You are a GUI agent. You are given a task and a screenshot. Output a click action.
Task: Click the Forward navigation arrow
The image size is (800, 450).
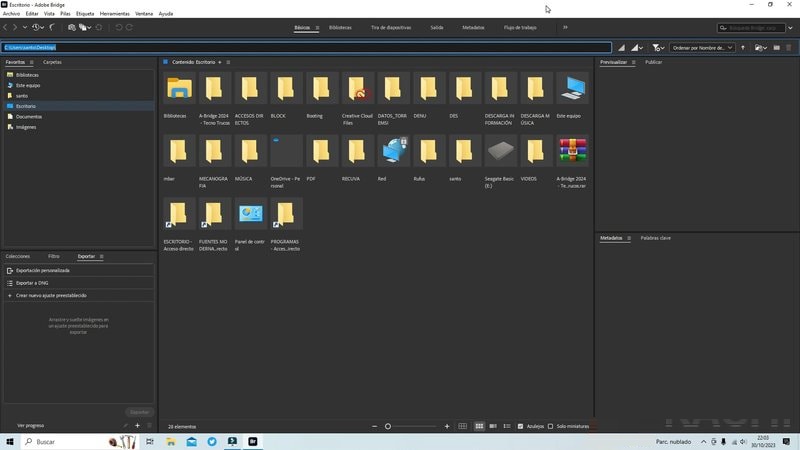15,28
